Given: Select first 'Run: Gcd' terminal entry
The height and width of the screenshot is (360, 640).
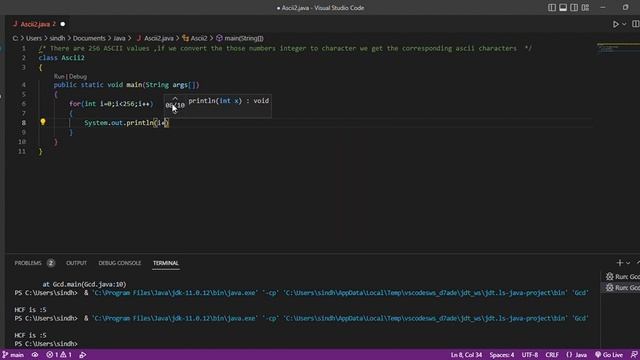Looking at the screenshot, I should 622,276.
